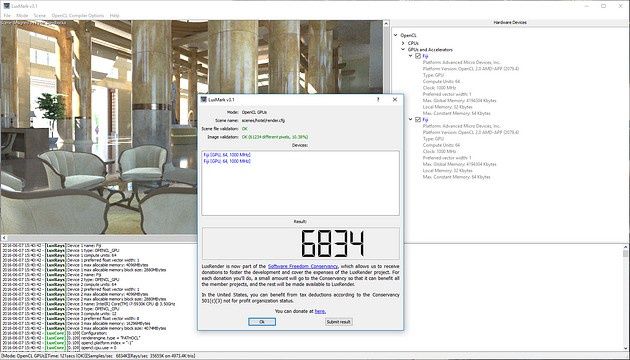Open the Mode menu
The height and width of the screenshot is (360, 630).
[22, 15]
